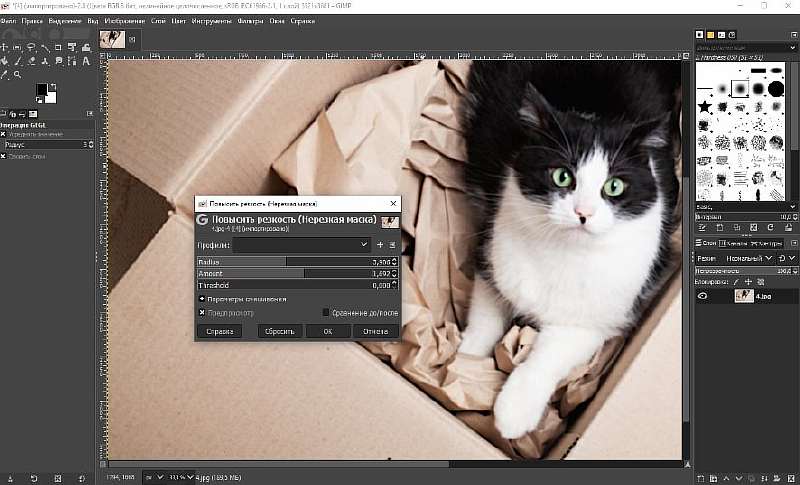The width and height of the screenshot is (800, 485).
Task: Toggle lock alpha channel for layer
Action: click(761, 282)
